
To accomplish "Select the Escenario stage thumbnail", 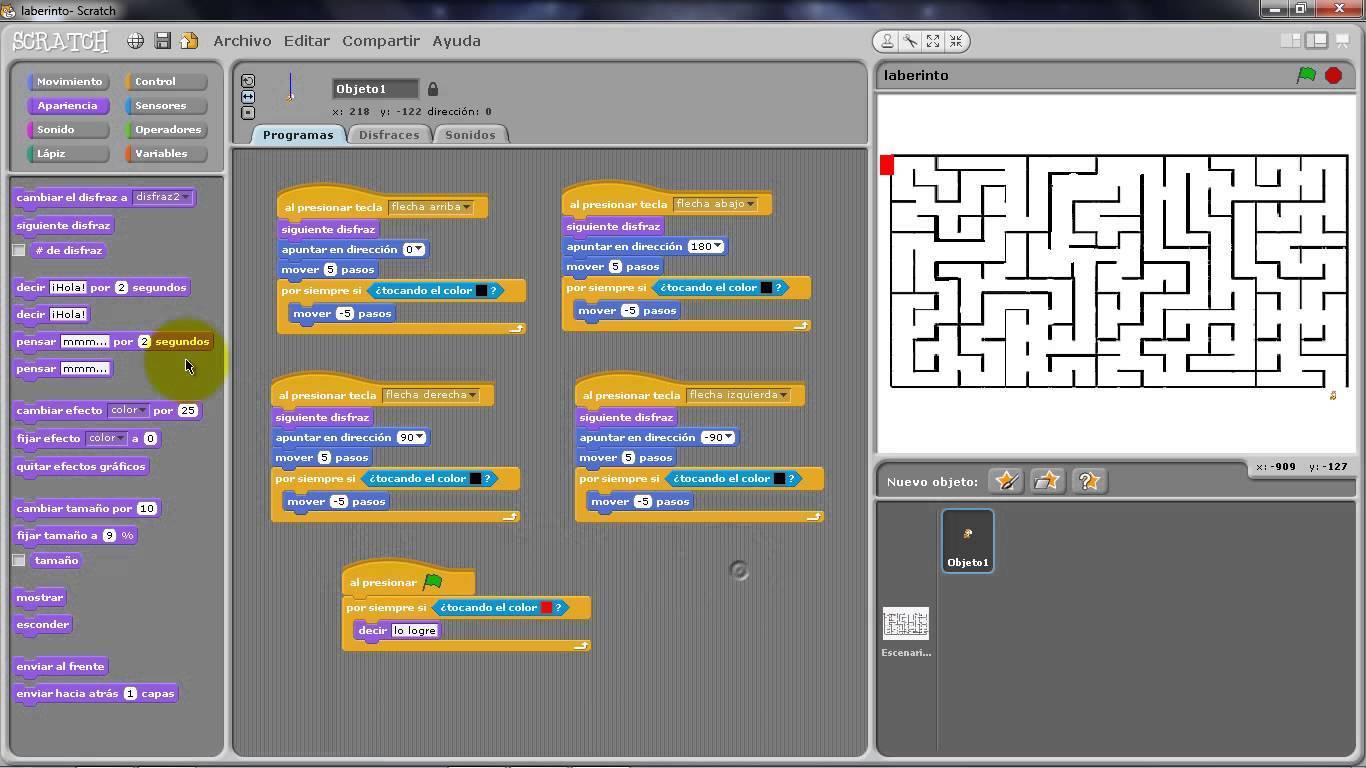I will coord(906,625).
